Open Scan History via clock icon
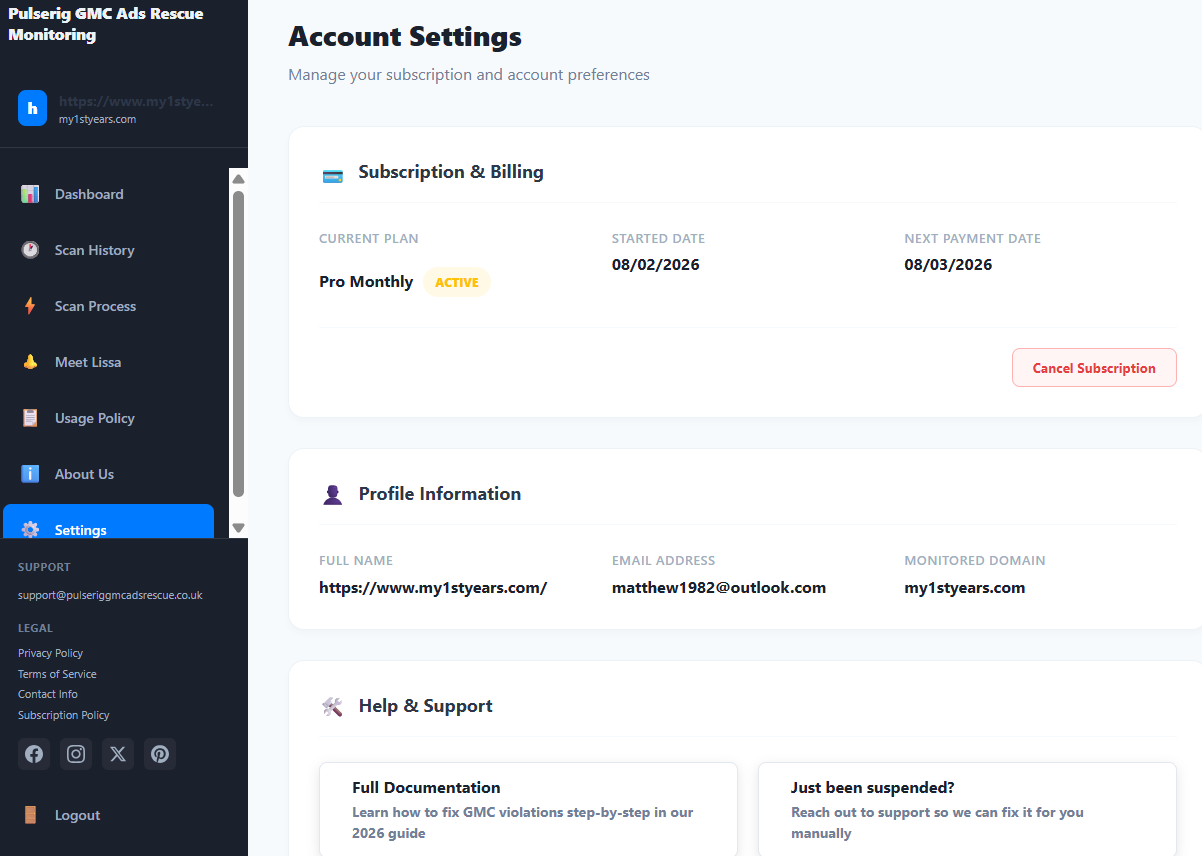Screen dimensions: 1202x856 (x=30, y=250)
